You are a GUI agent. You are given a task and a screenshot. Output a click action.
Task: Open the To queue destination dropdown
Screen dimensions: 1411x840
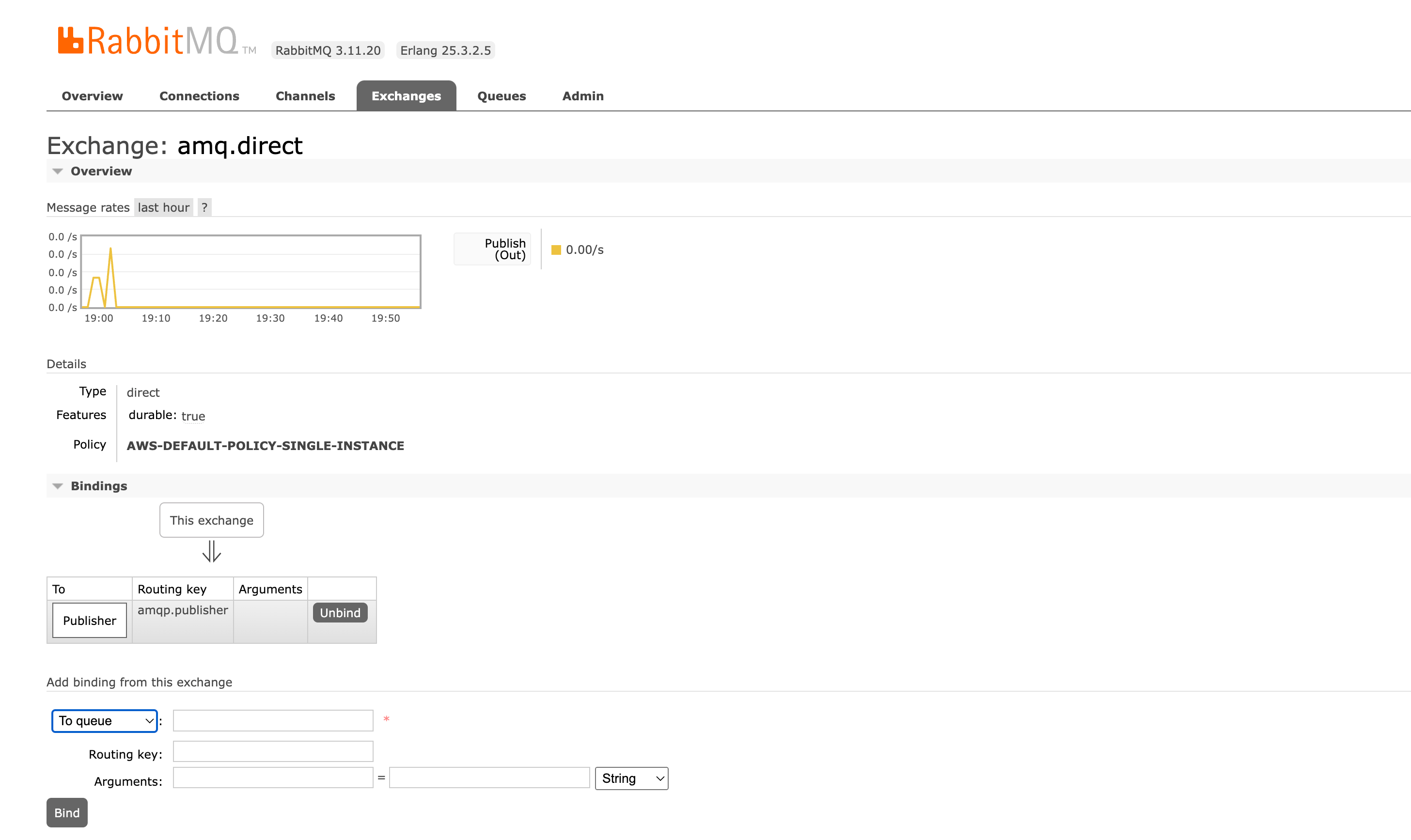click(x=104, y=720)
